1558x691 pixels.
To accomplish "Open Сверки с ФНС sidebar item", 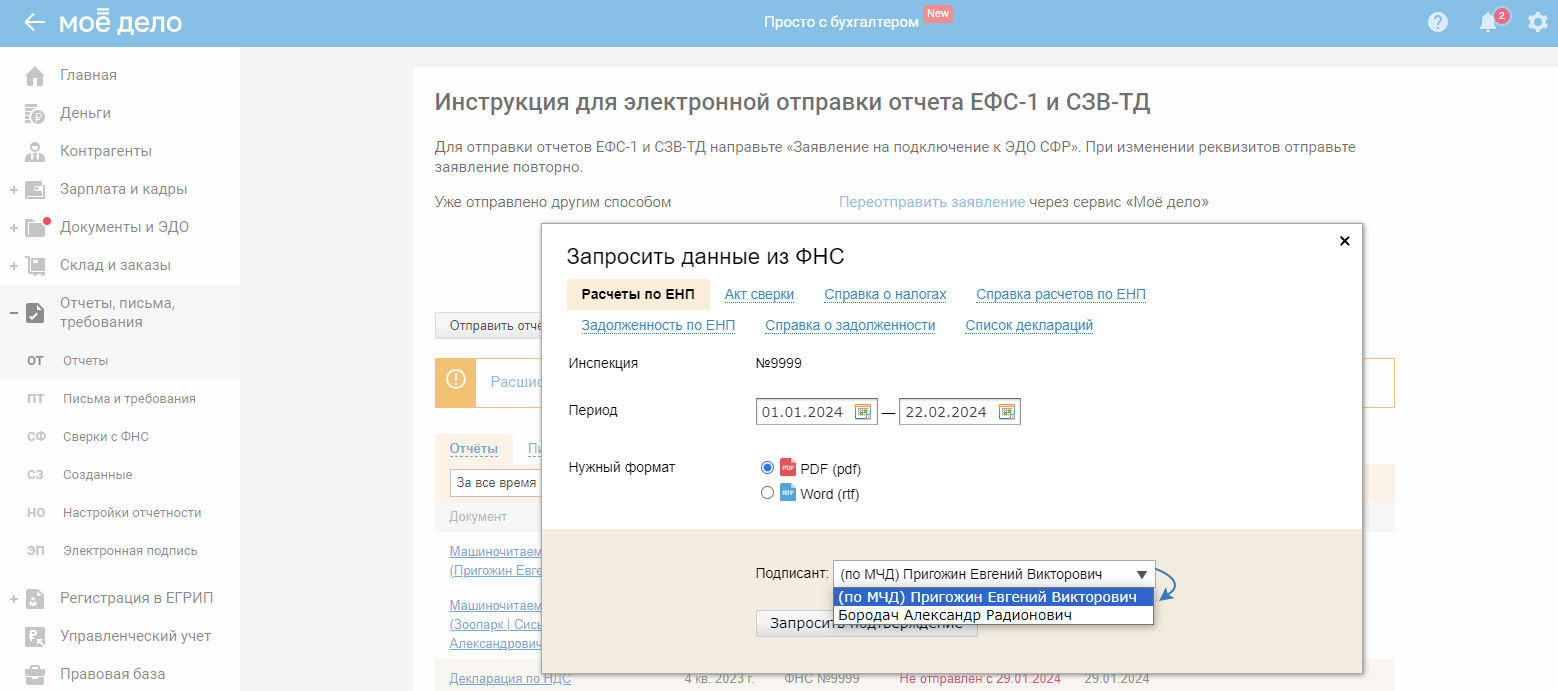I will [x=106, y=437].
